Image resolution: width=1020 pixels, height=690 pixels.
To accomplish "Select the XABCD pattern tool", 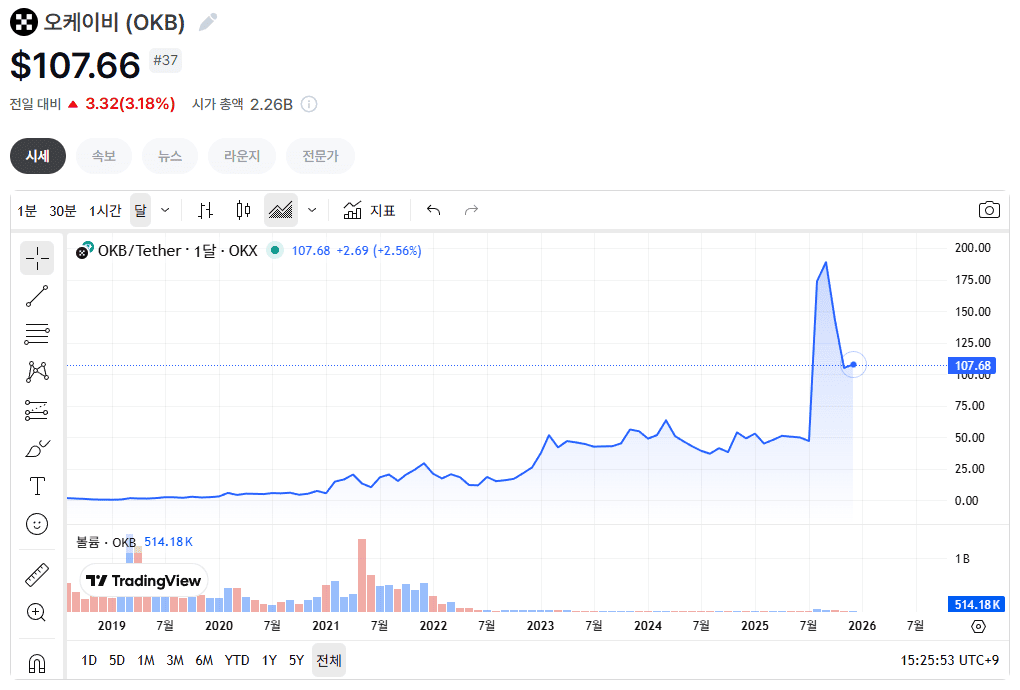I will (x=37, y=371).
